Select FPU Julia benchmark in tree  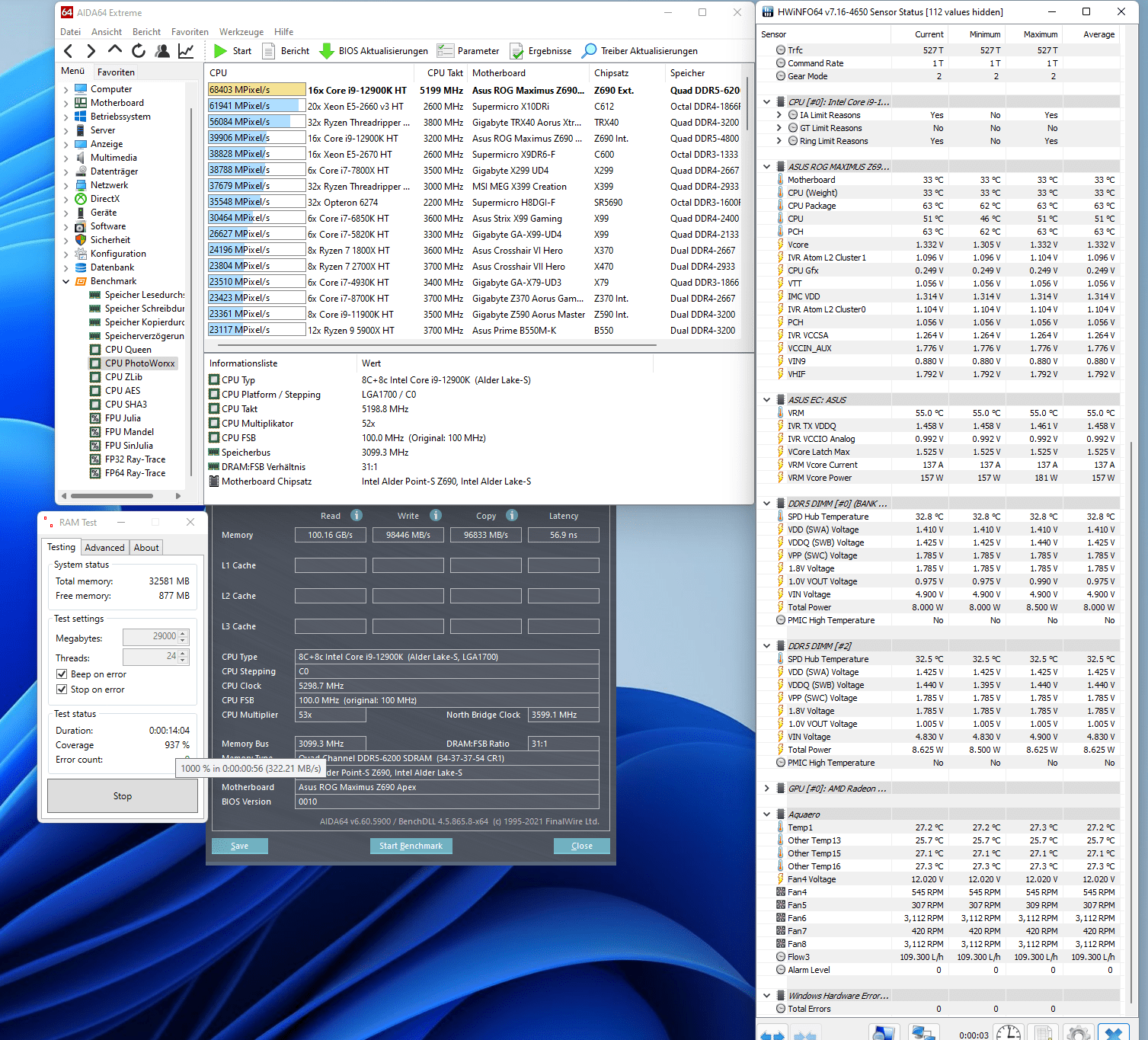[x=123, y=418]
